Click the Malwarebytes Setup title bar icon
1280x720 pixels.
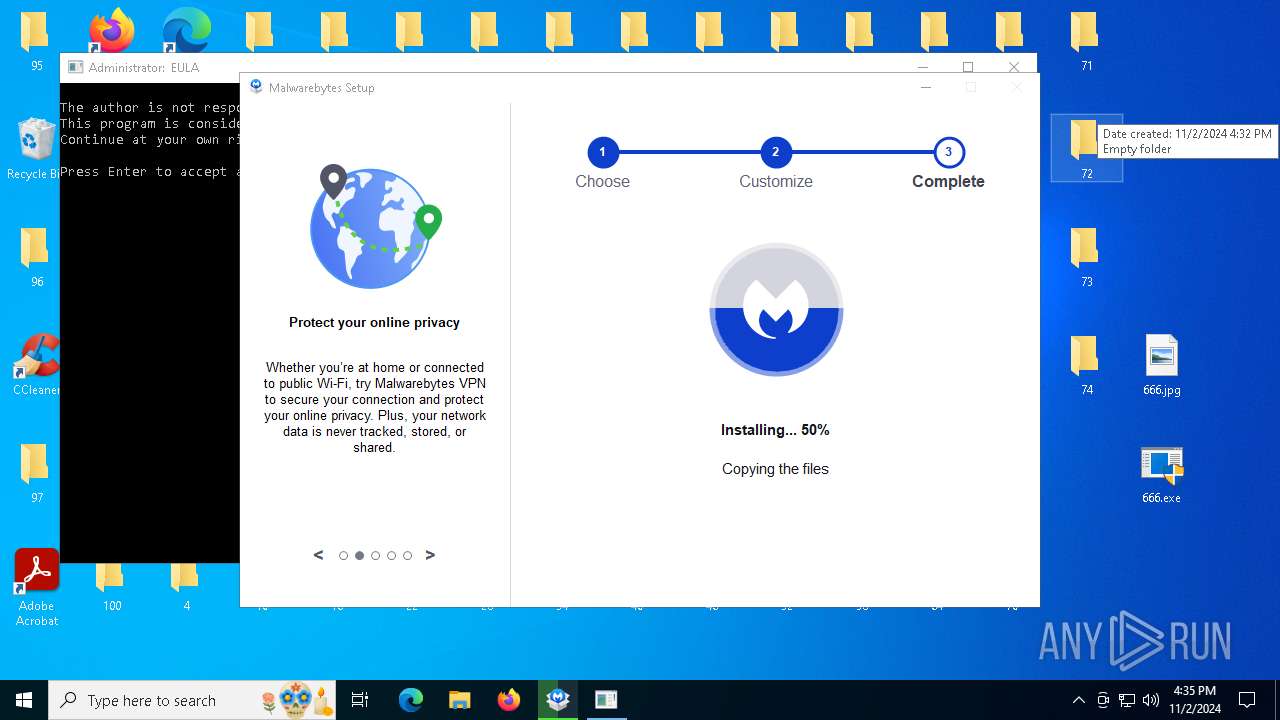[256, 87]
